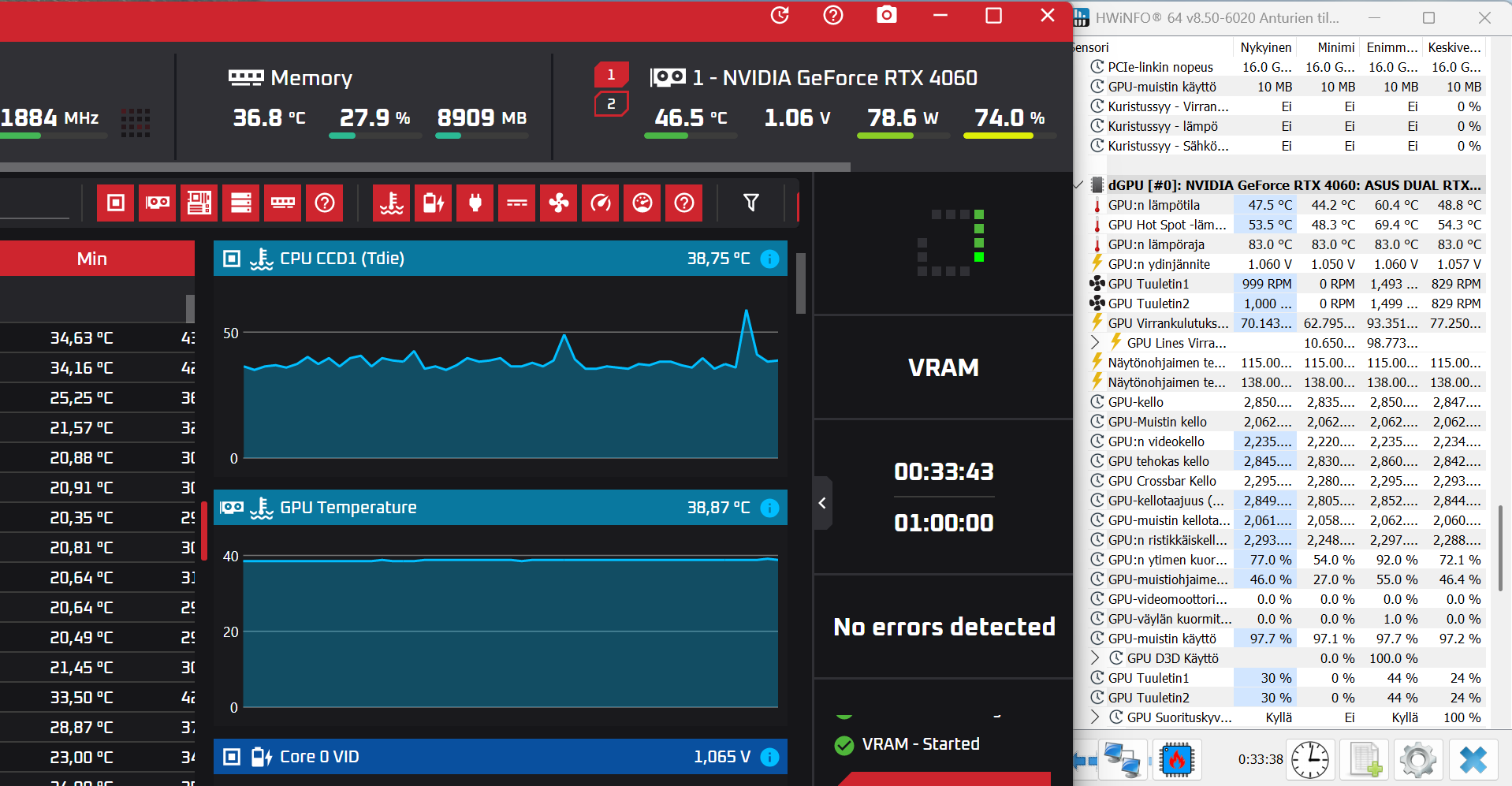This screenshot has height=786, width=1512.
Task: Open HWiNFO sensor settings gear
Action: pyautogui.click(x=1418, y=760)
